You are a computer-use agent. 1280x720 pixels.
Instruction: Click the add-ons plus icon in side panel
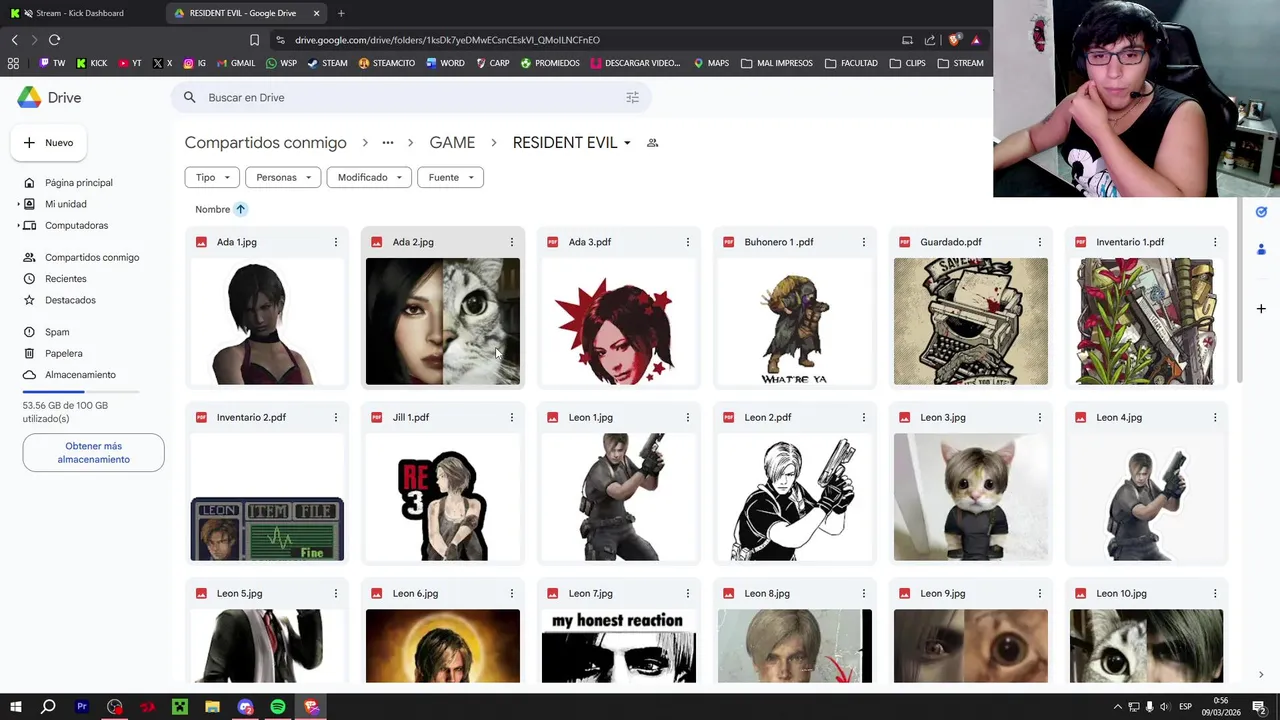pyautogui.click(x=1261, y=309)
